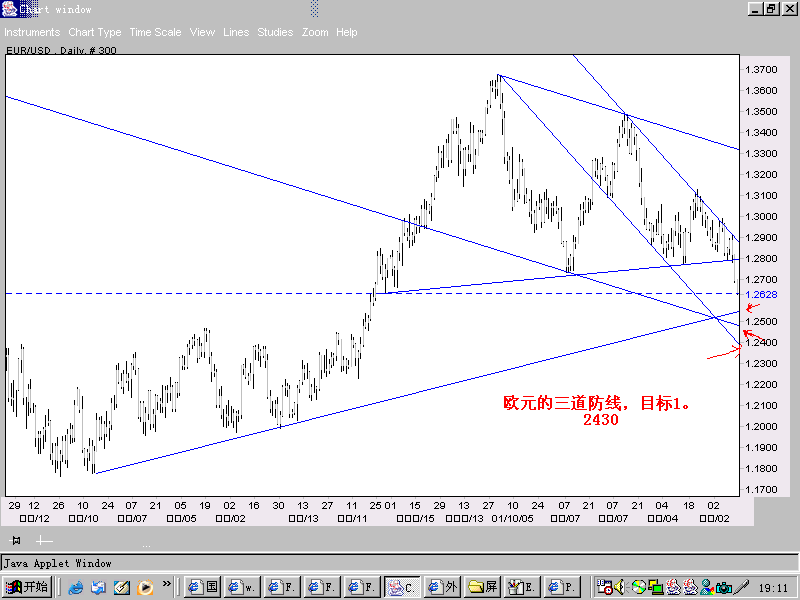Click the 00/05 date axis label
800x600 pixels.
(x=181, y=518)
